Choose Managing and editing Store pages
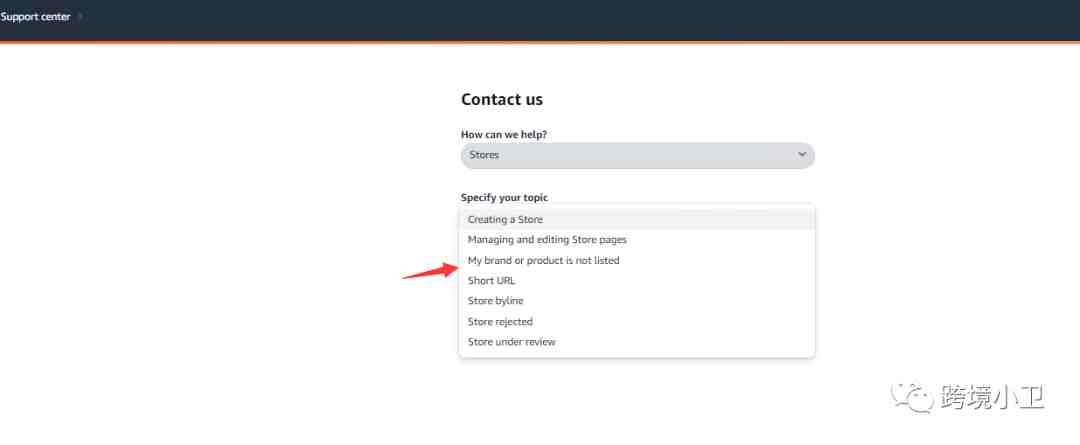 click(x=636, y=240)
